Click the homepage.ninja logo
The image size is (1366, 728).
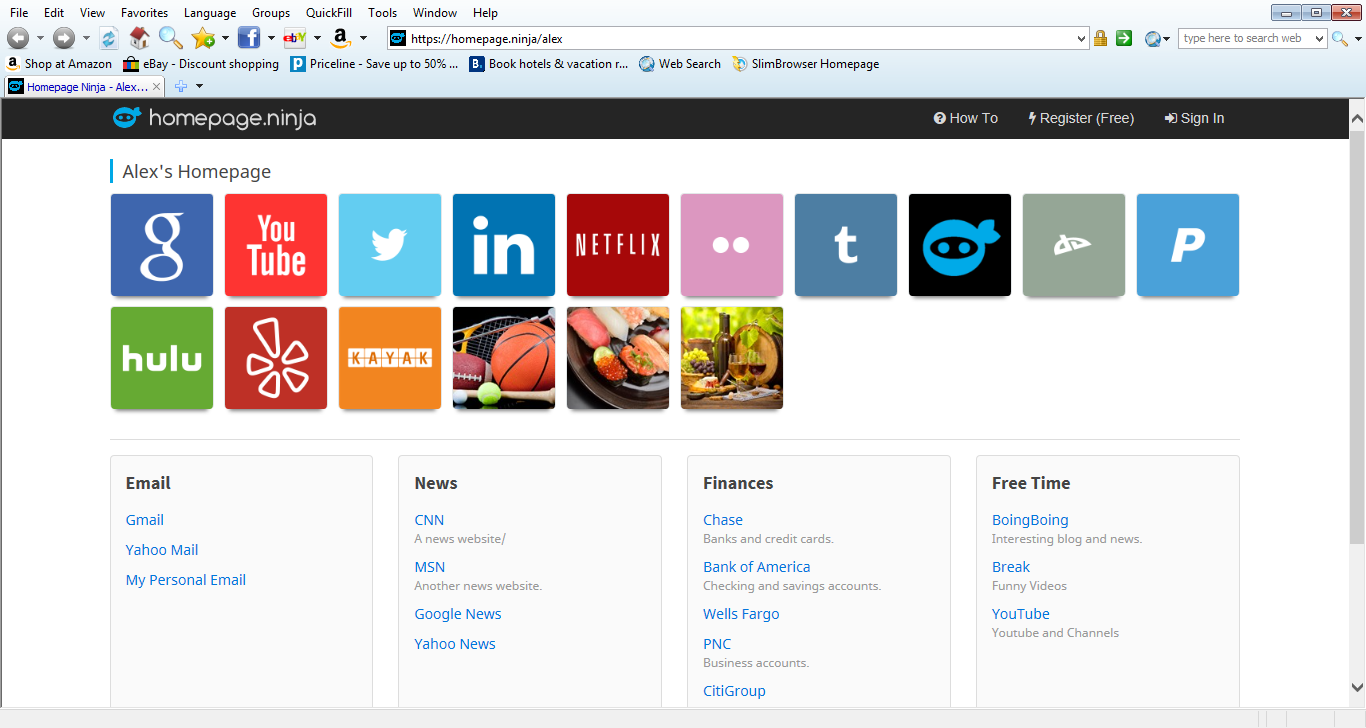coord(213,118)
